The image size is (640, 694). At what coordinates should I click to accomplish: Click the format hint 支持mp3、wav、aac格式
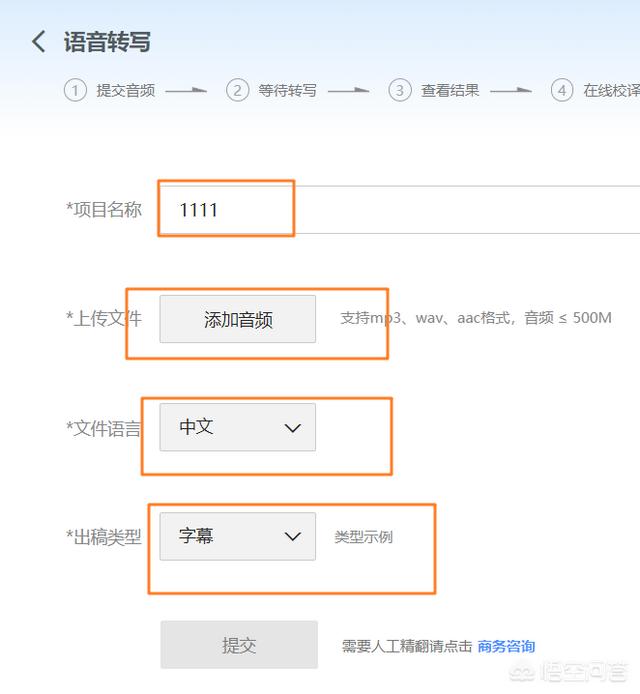coord(476,318)
